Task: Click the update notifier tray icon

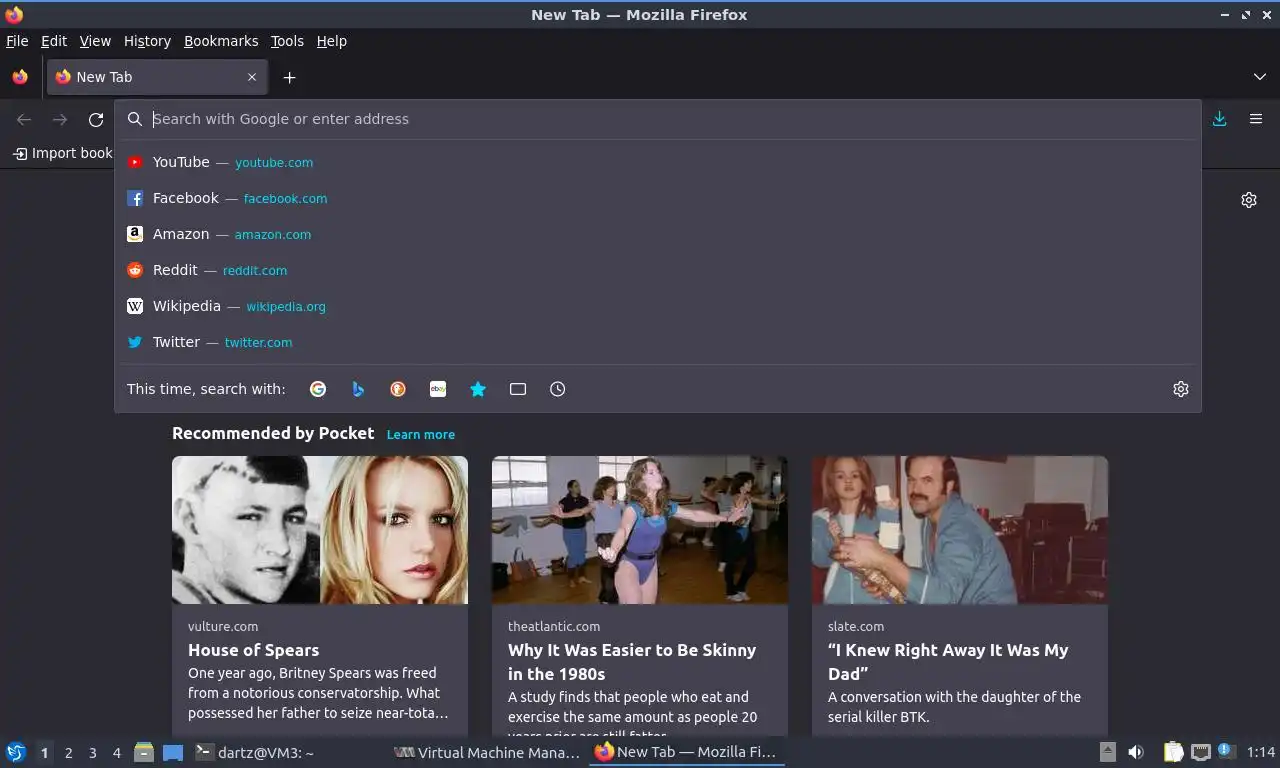Action: click(1226, 751)
